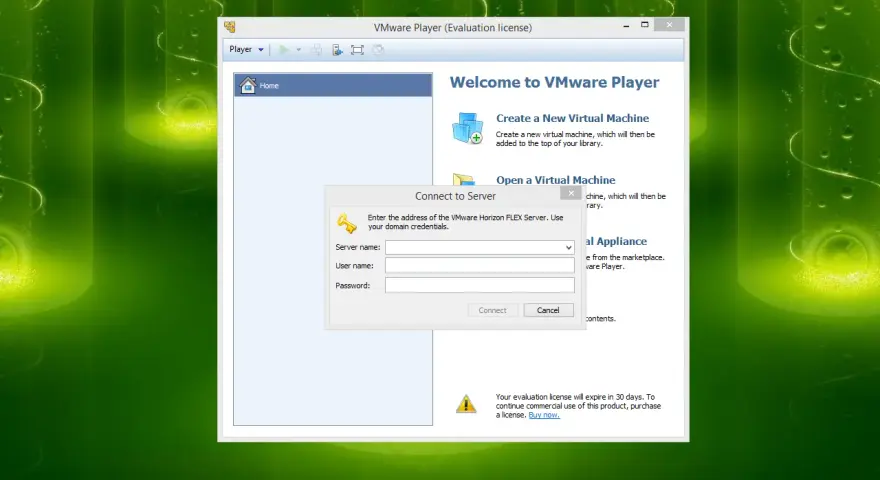This screenshot has height=480, width=880.
Task: Click the yellow warning triangle icon
Action: pyautogui.click(x=466, y=404)
